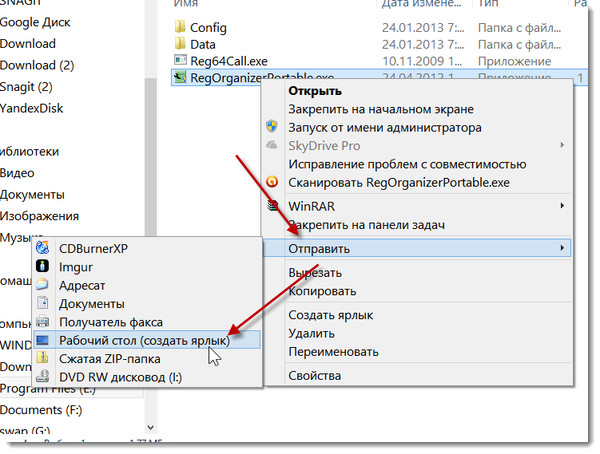This screenshot has height=454, width=600.
Task: Click the sidebar scroll-down arrow
Action: click(150, 428)
